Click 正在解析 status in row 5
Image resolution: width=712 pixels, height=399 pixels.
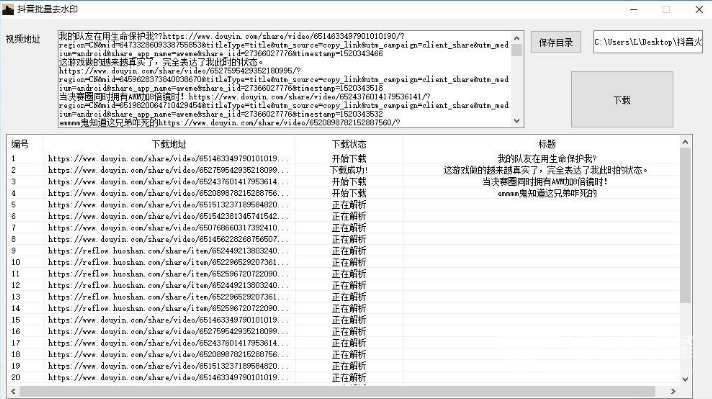(349, 205)
